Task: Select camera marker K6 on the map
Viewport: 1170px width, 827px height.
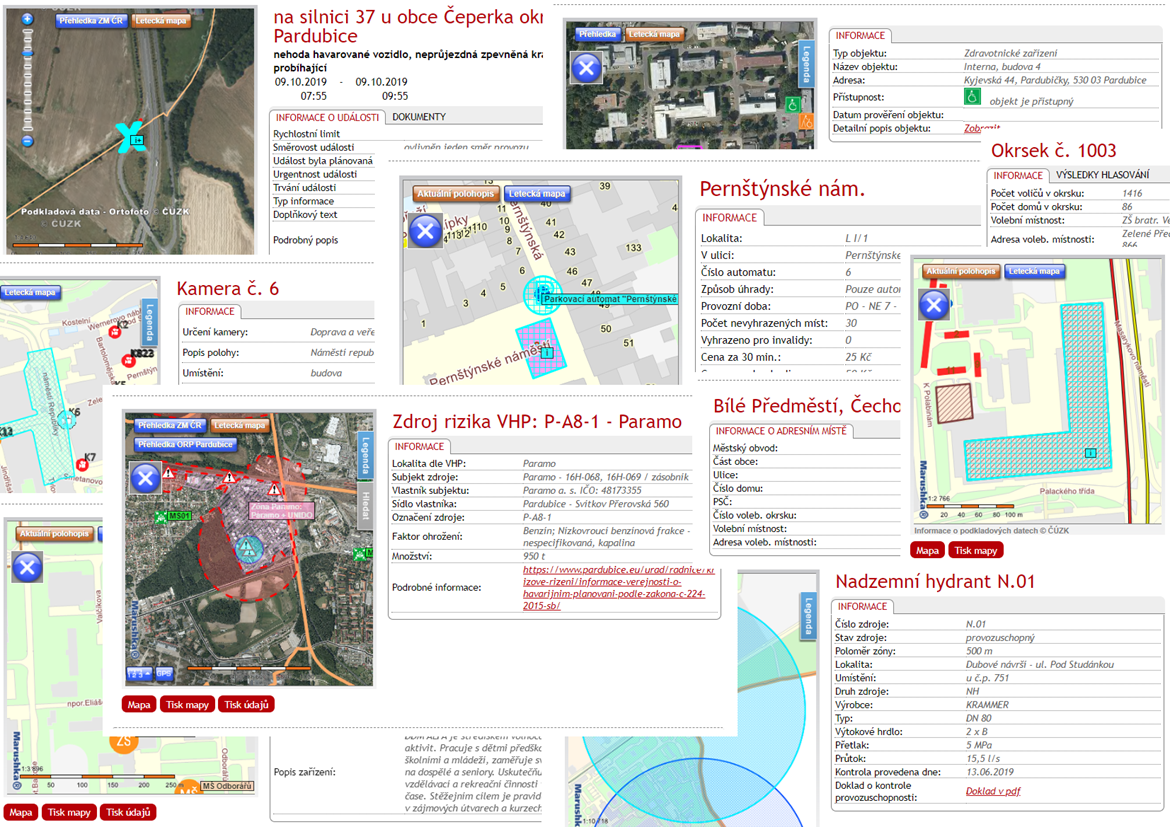Action: coord(66,420)
